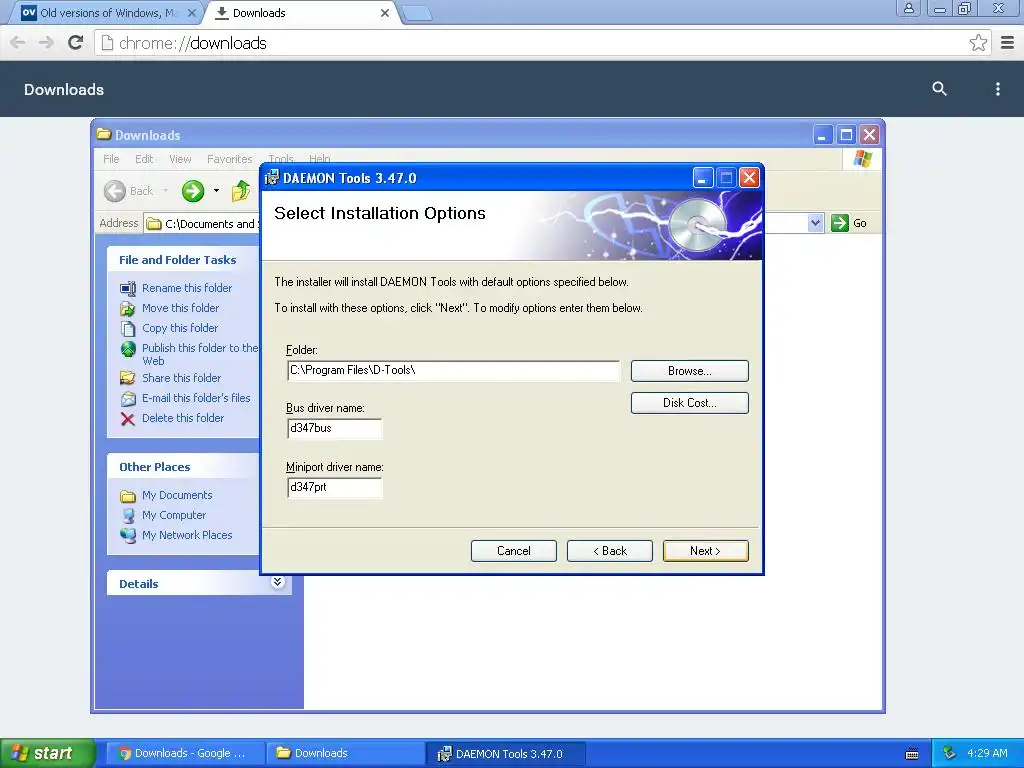Rename this folder task link

pos(187,288)
